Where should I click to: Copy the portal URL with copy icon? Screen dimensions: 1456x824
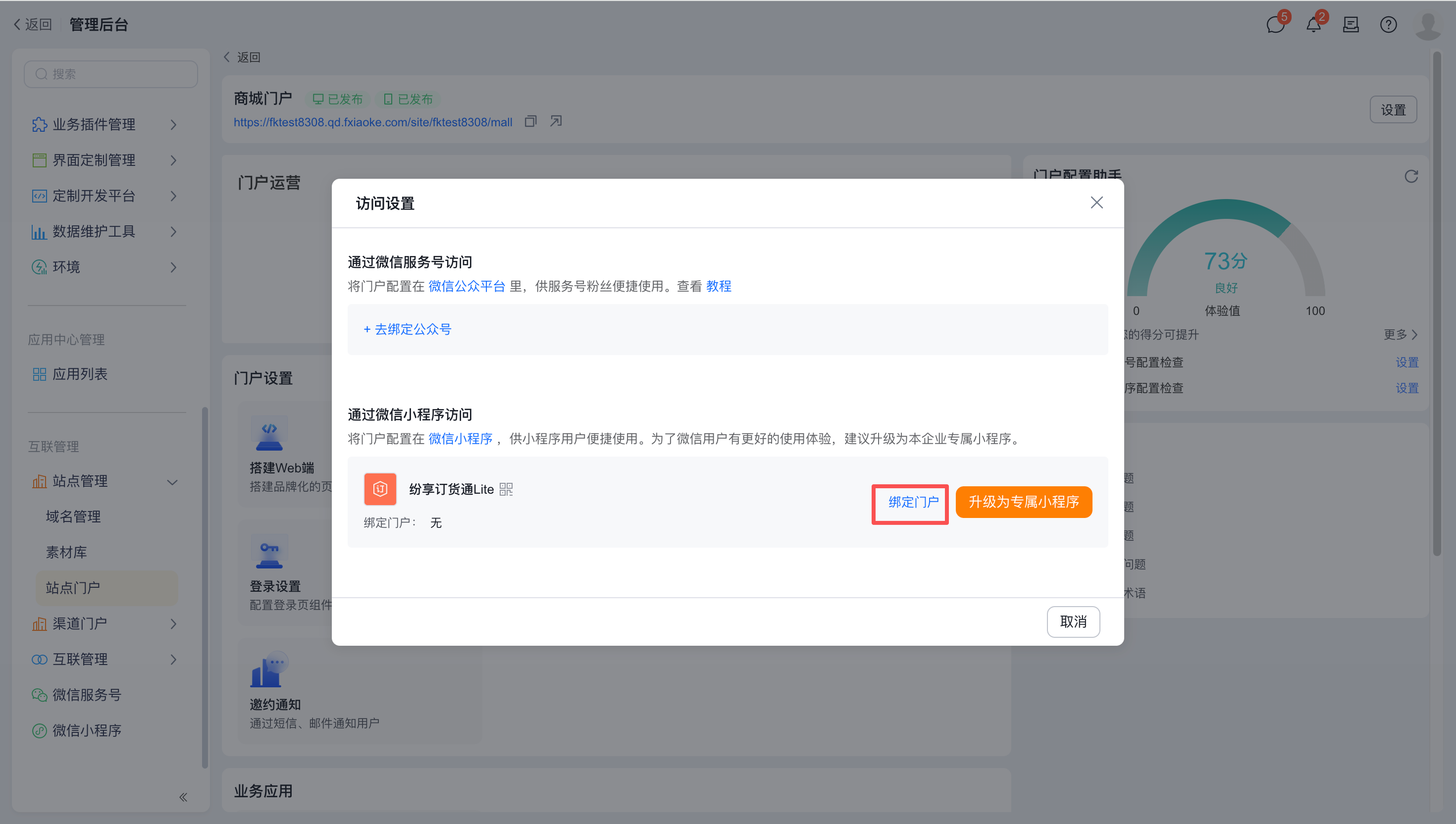530,122
